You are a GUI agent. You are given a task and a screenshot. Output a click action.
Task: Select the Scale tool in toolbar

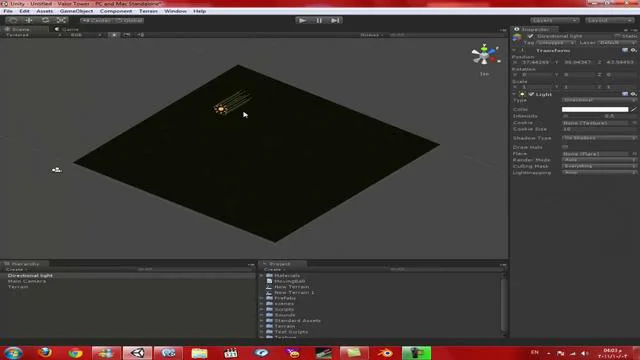pos(61,20)
